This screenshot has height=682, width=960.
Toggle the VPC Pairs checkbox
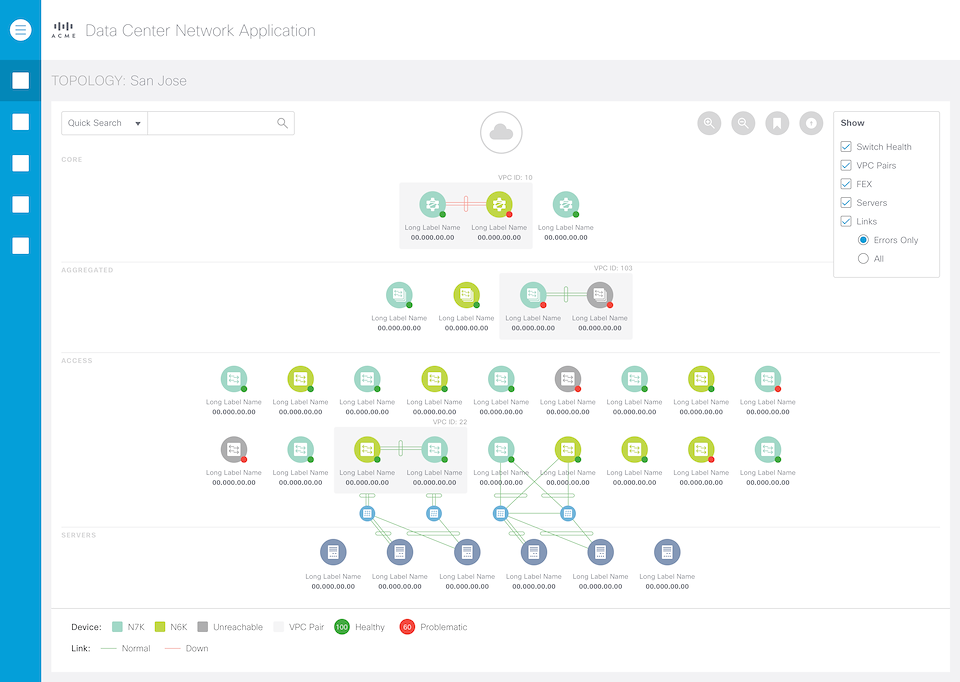[x=846, y=165]
